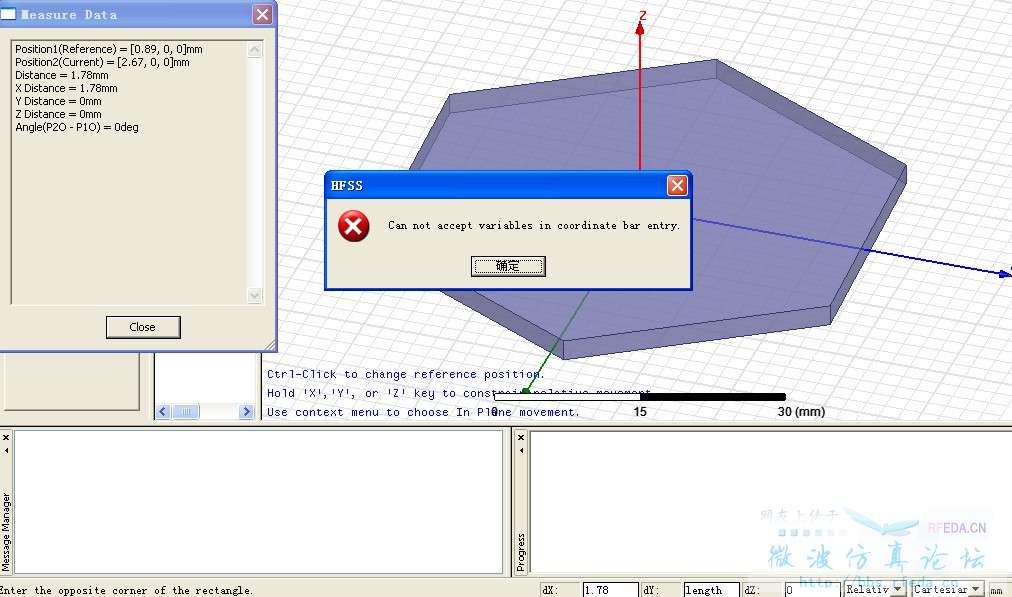Close the Message Manager panel with its X
1012x597 pixels.
[6, 438]
